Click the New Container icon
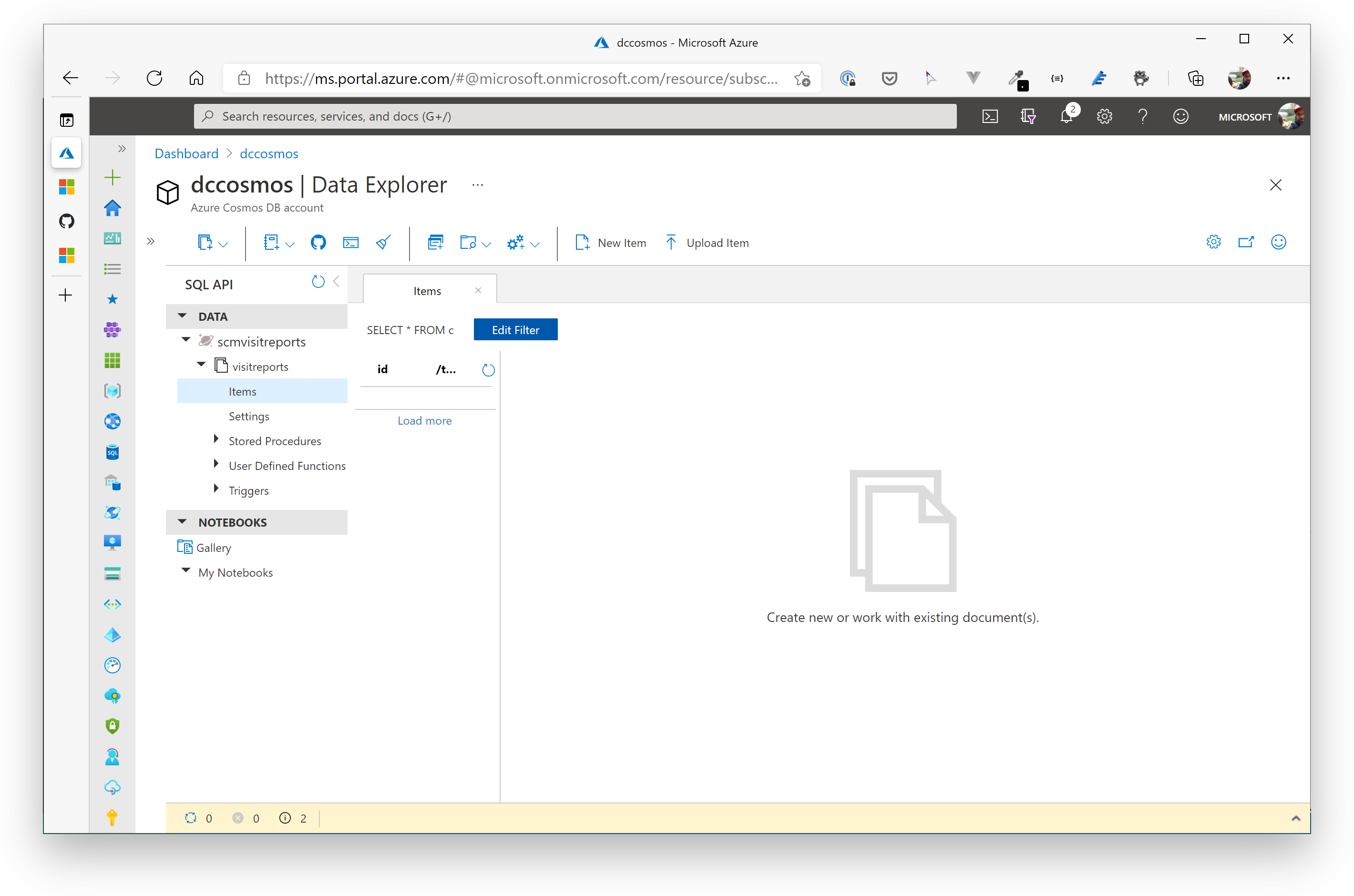The image size is (1354, 896). (435, 242)
